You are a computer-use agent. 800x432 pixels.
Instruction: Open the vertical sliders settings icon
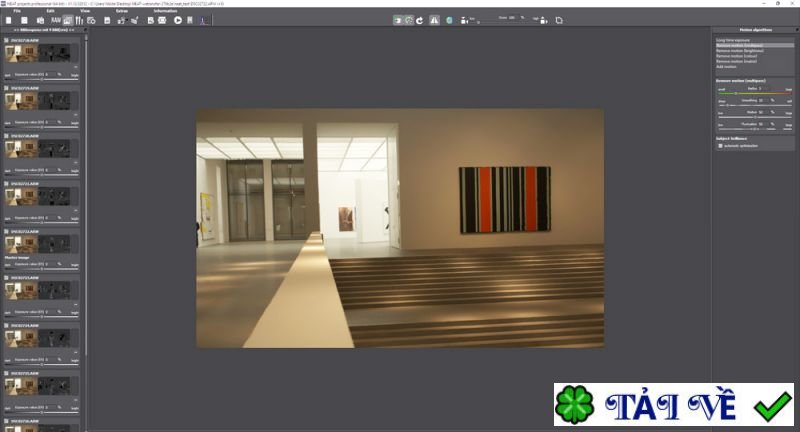coord(79,20)
